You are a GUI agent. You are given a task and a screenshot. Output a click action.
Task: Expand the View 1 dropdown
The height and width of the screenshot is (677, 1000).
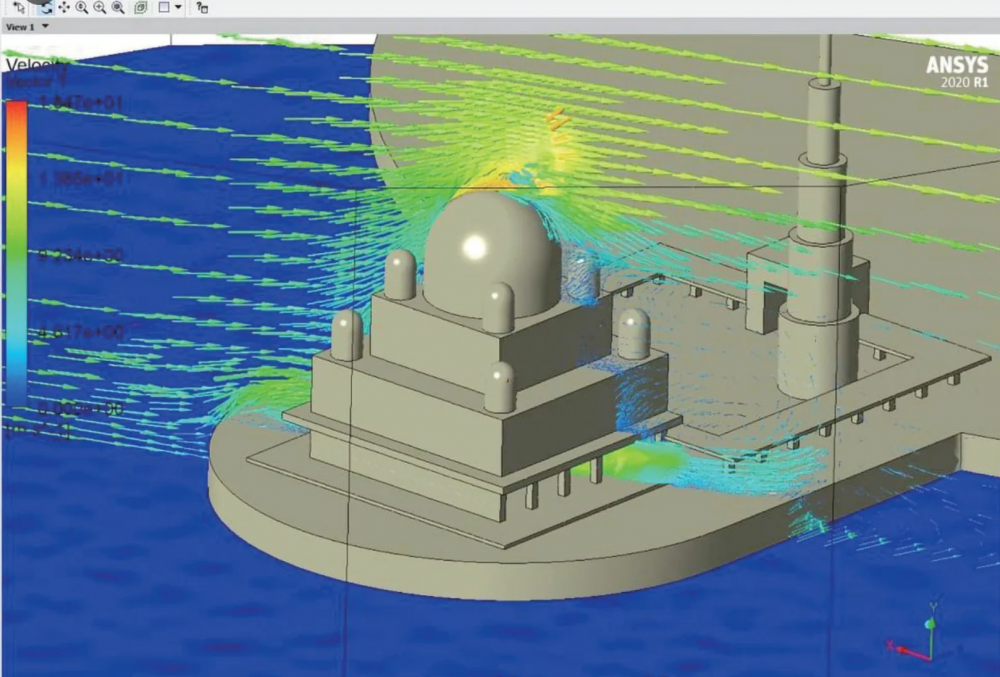pos(45,27)
